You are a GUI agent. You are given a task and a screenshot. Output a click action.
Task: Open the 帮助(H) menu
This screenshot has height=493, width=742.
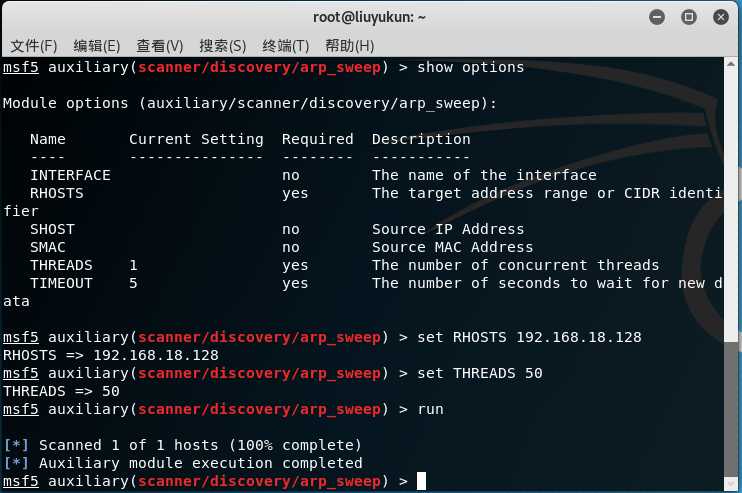[349, 46]
